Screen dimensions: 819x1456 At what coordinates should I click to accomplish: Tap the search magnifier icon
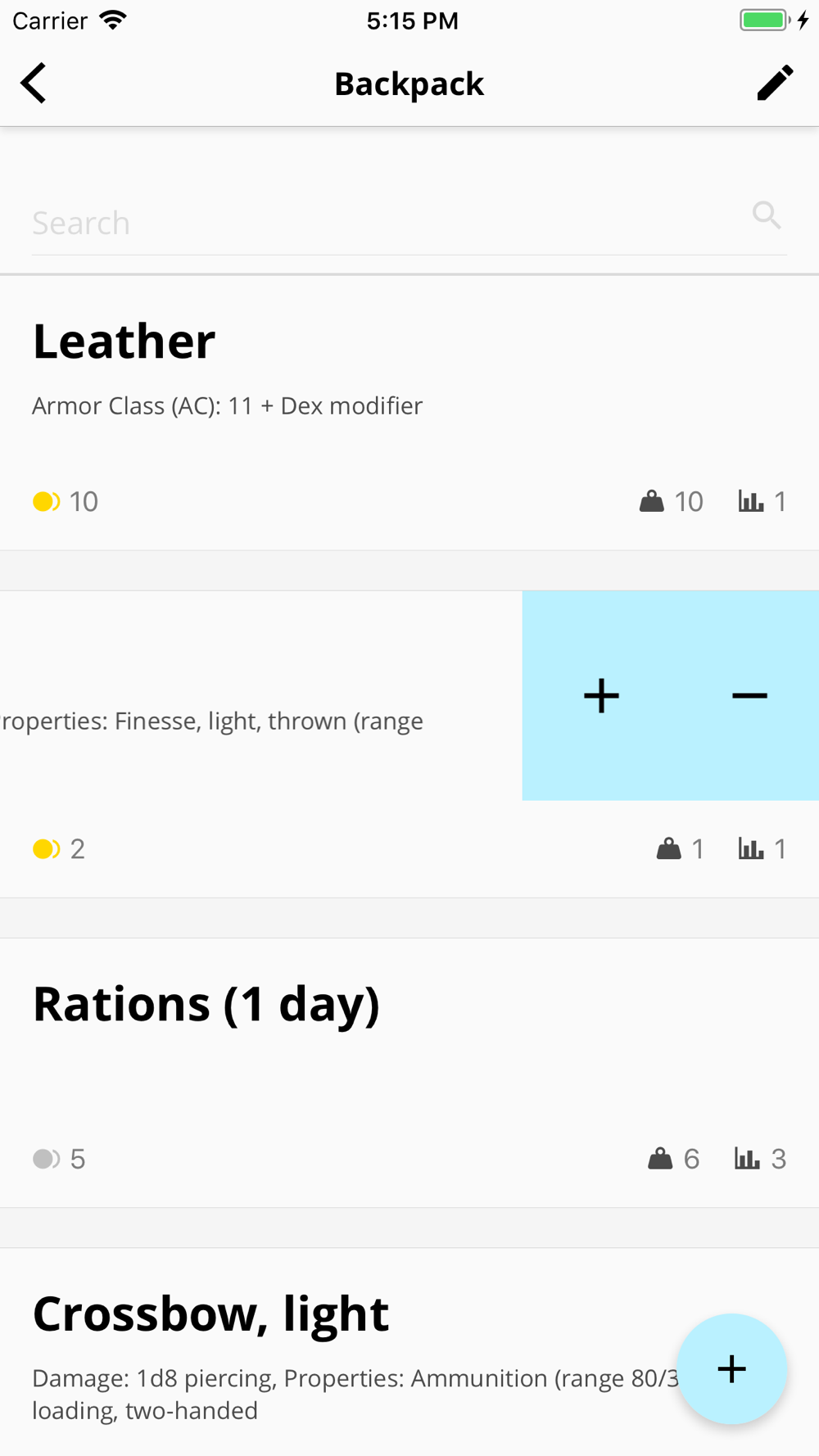pyautogui.click(x=767, y=215)
